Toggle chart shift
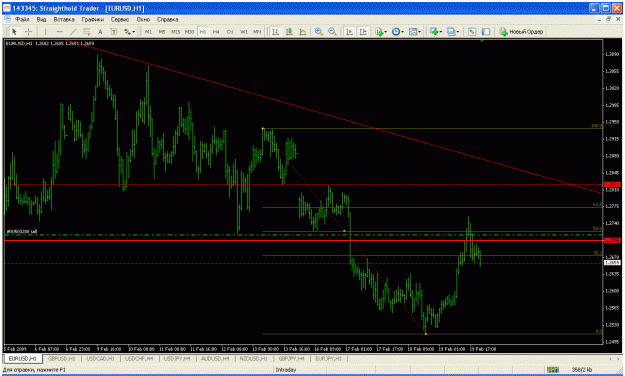 point(363,32)
